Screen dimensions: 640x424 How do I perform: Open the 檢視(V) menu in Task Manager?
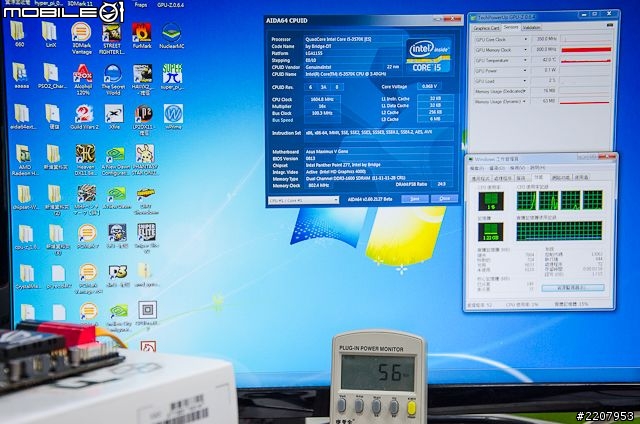pos(518,168)
